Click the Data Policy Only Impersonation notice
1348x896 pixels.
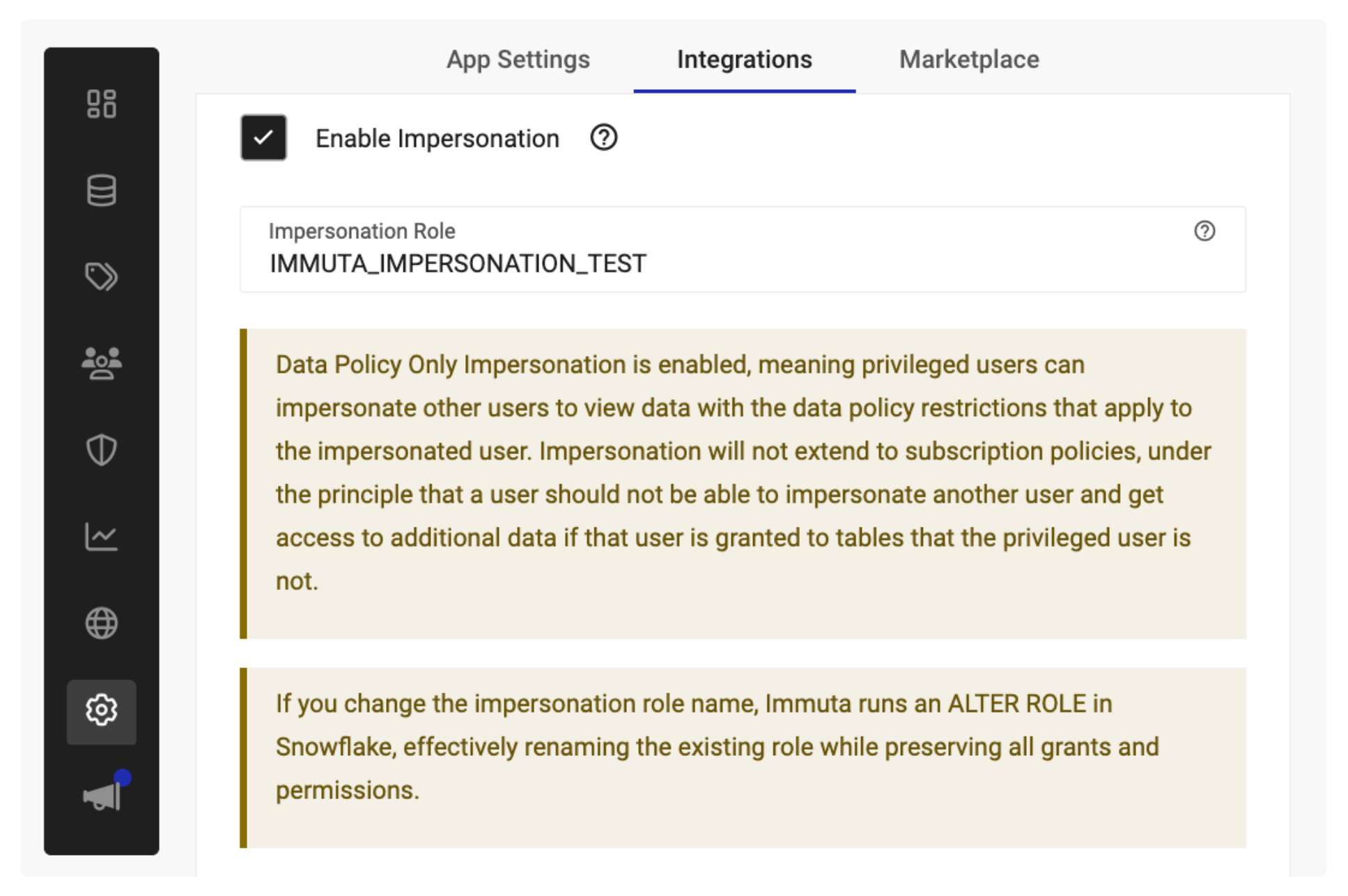pos(743,472)
